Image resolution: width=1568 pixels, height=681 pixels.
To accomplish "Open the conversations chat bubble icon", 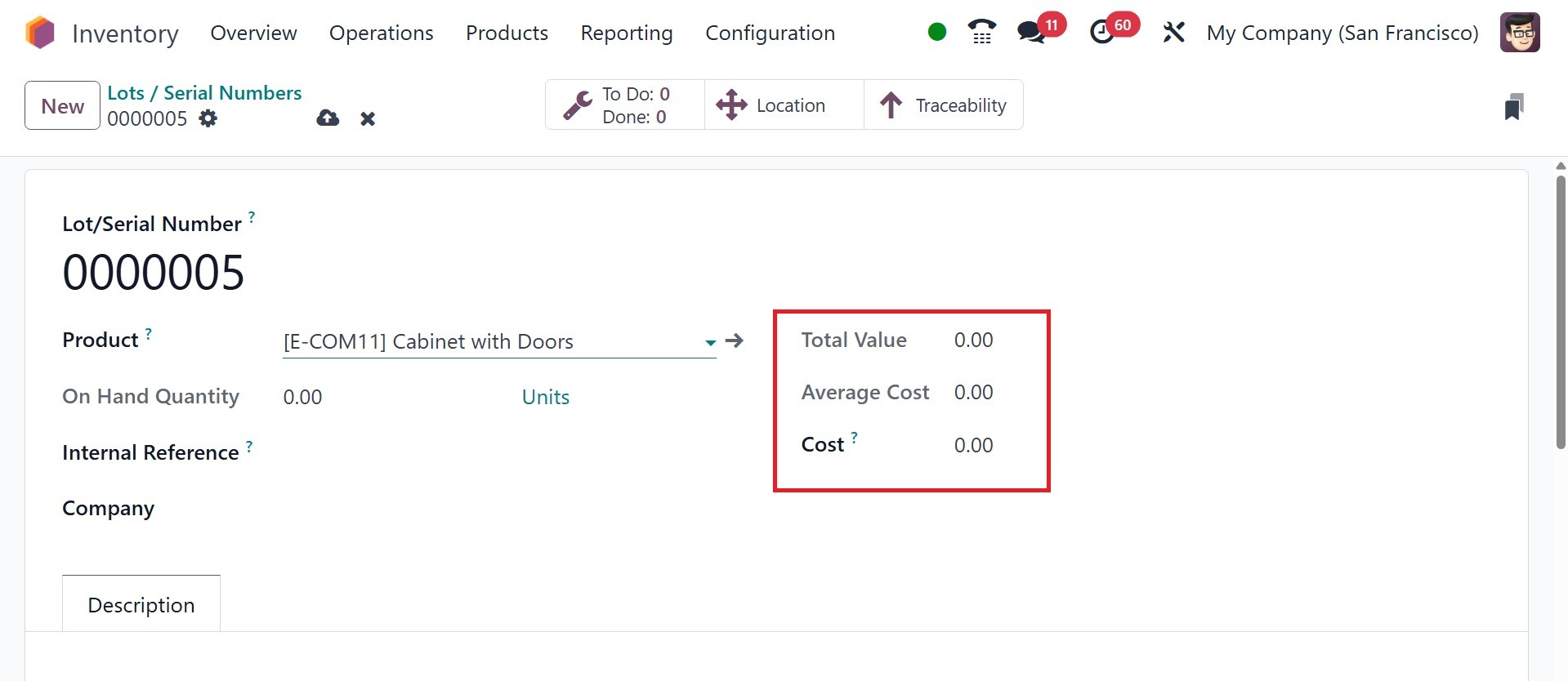I will click(x=1031, y=33).
